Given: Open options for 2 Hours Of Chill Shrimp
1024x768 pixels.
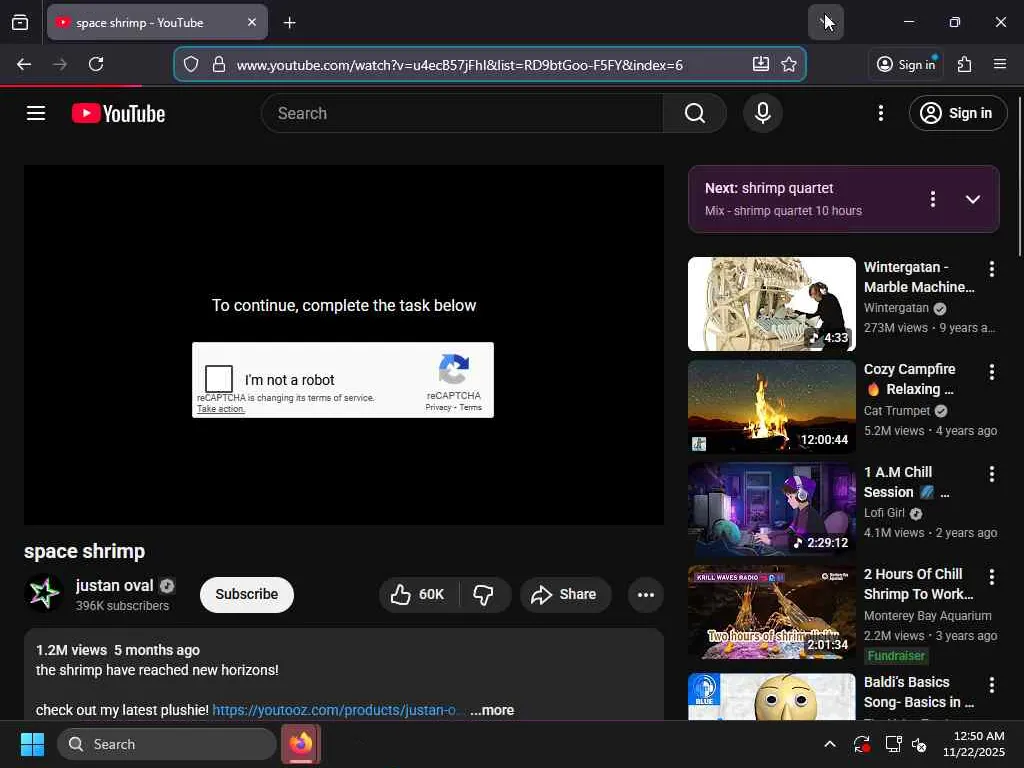Looking at the screenshot, I should point(991,577).
